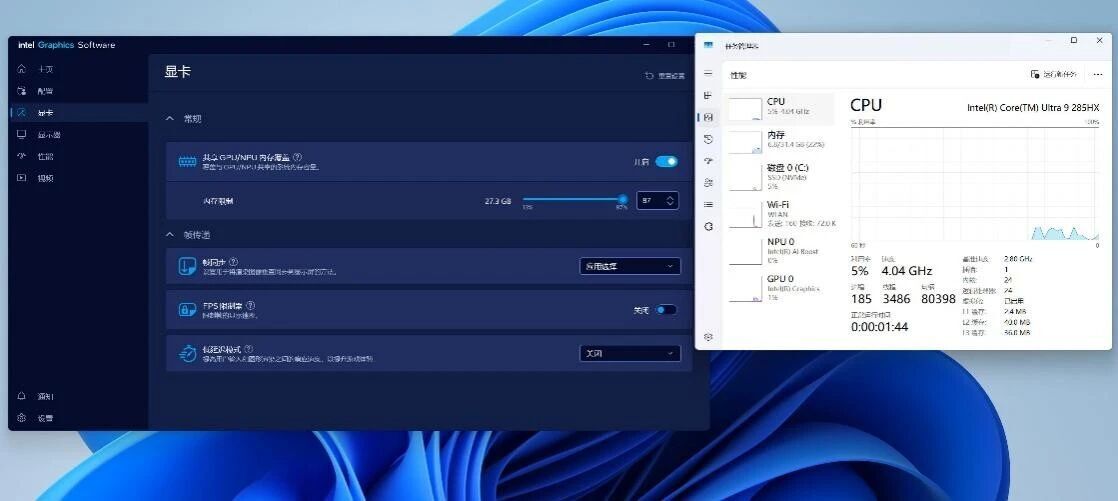
Task: Open Startup apps icon in Task Manager
Action: pos(708,161)
